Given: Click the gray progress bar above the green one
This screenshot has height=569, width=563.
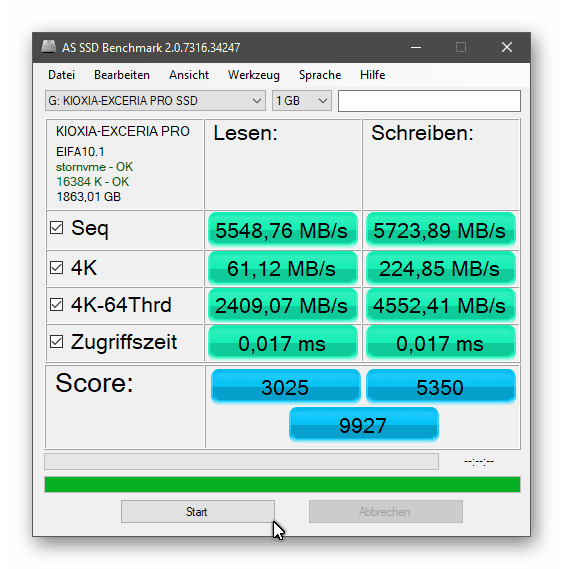Looking at the screenshot, I should point(241,461).
